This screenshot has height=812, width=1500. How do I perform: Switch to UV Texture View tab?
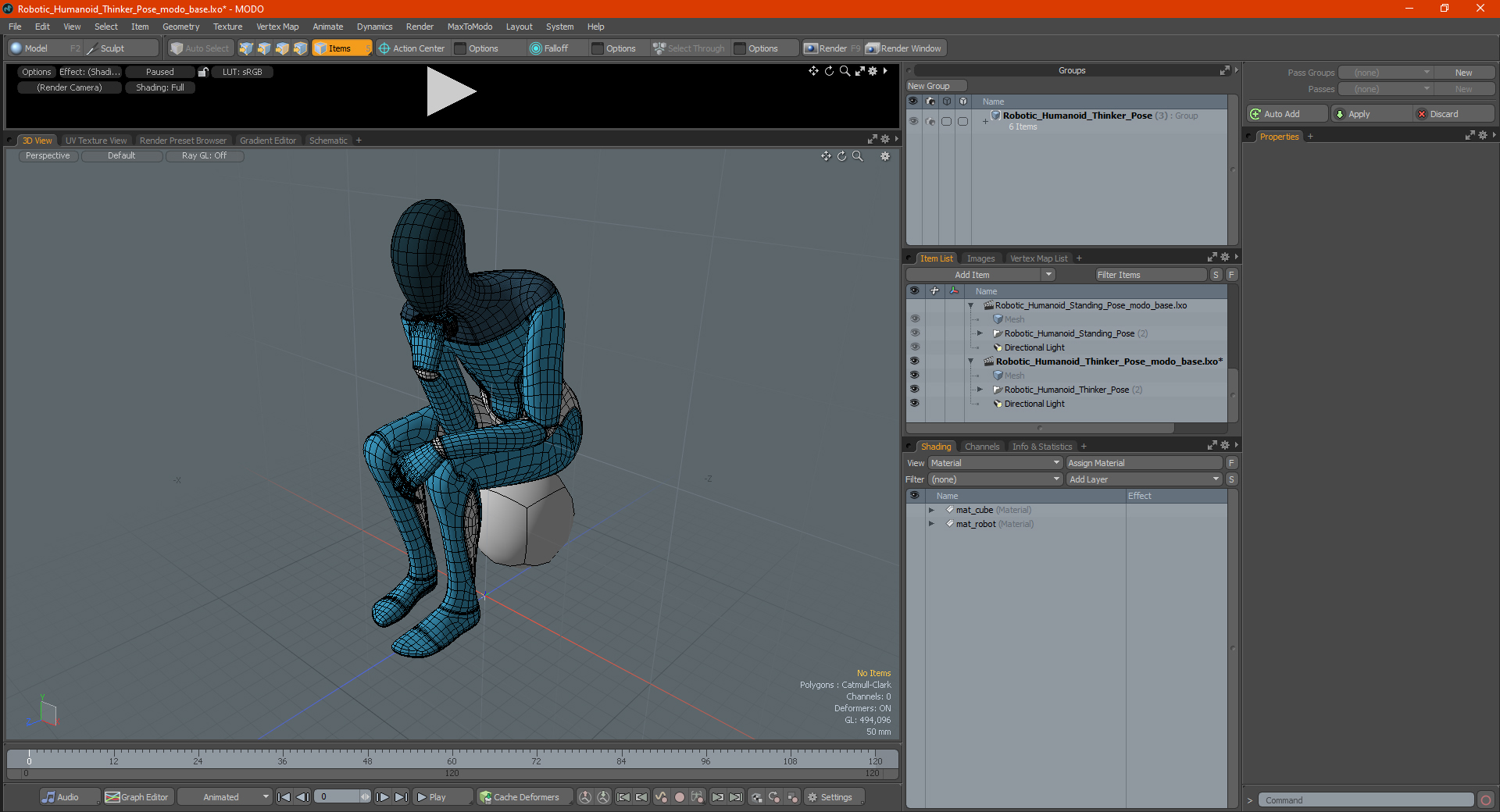pos(96,141)
